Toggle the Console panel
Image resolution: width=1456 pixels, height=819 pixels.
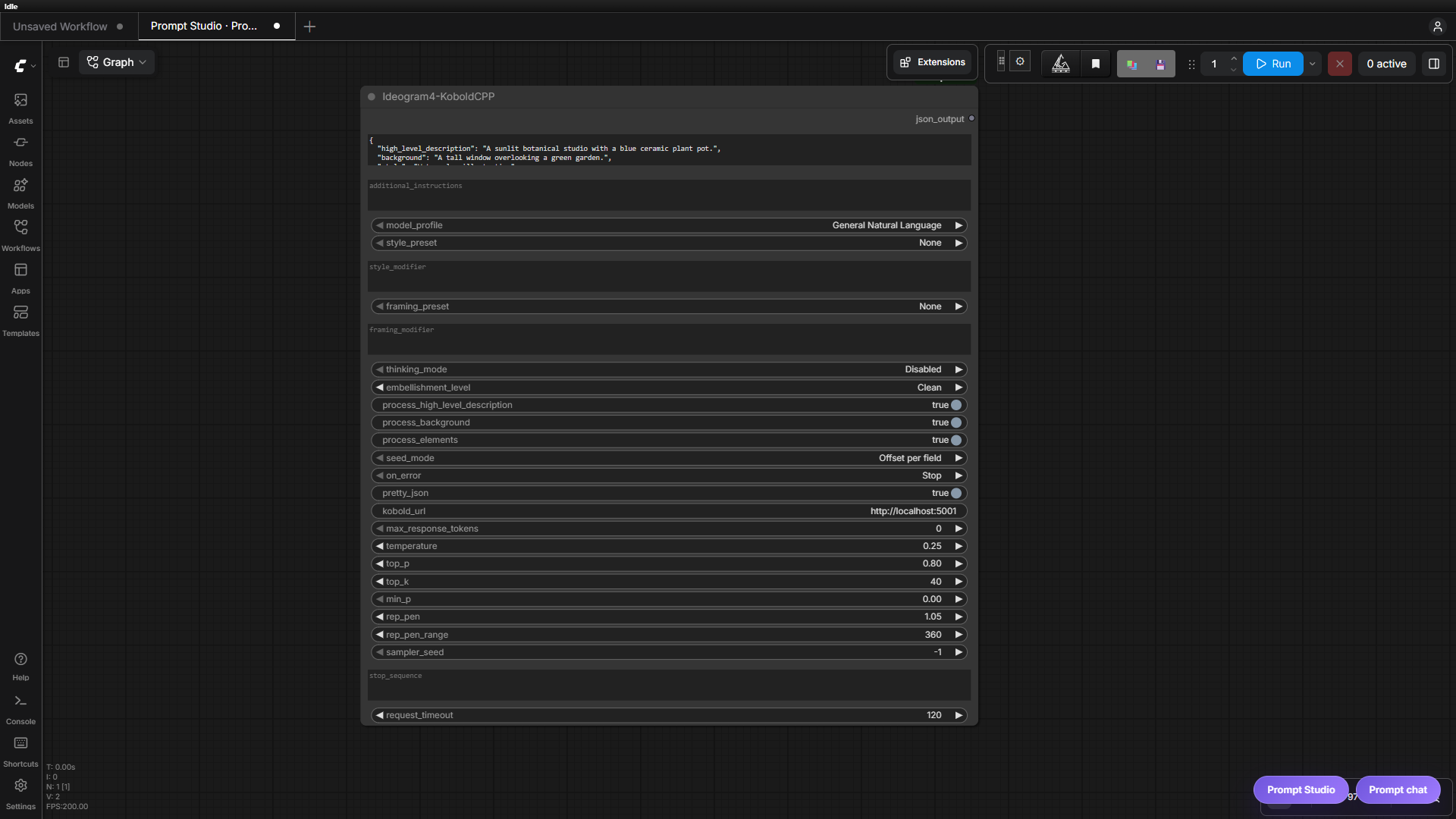[x=20, y=710]
